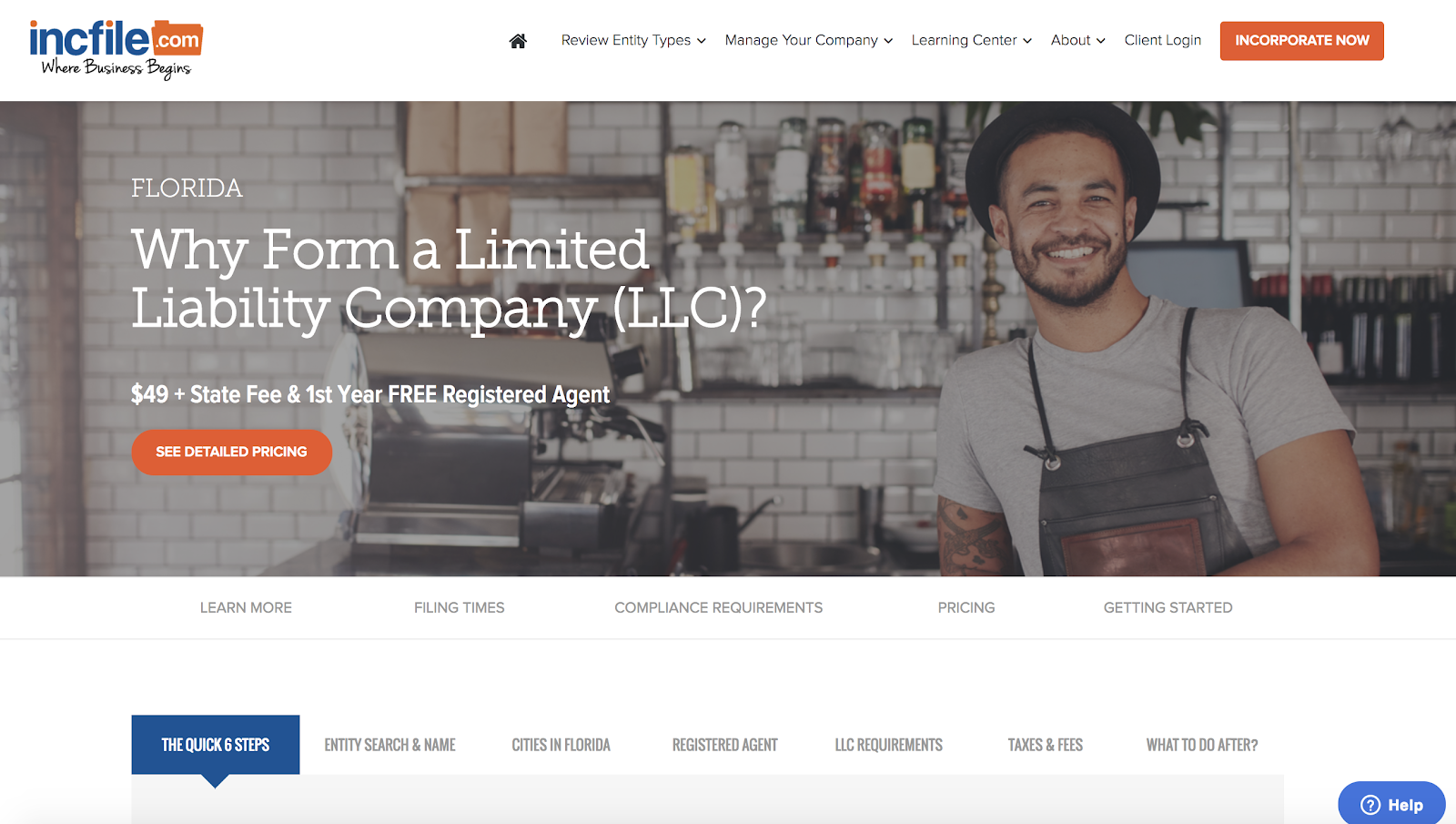
Task: Select The Quick 6 Steps tab
Action: tap(216, 745)
